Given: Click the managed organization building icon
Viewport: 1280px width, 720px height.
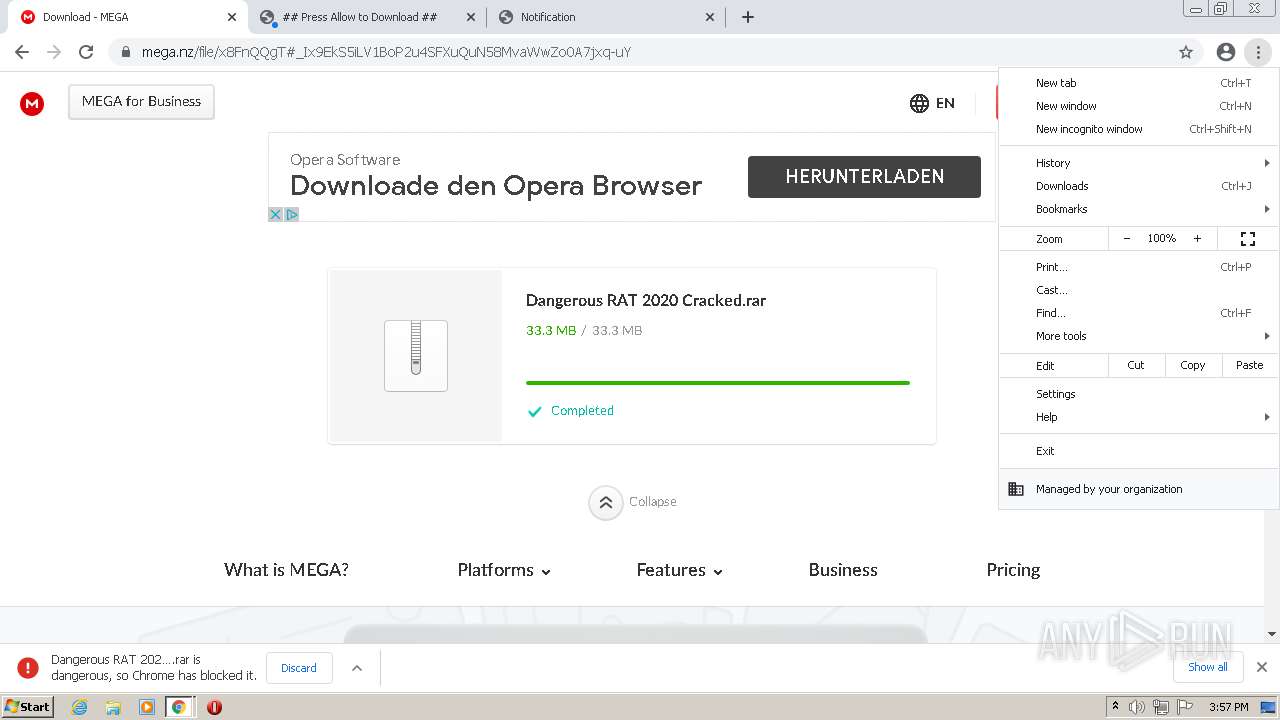Looking at the screenshot, I should (x=1016, y=489).
